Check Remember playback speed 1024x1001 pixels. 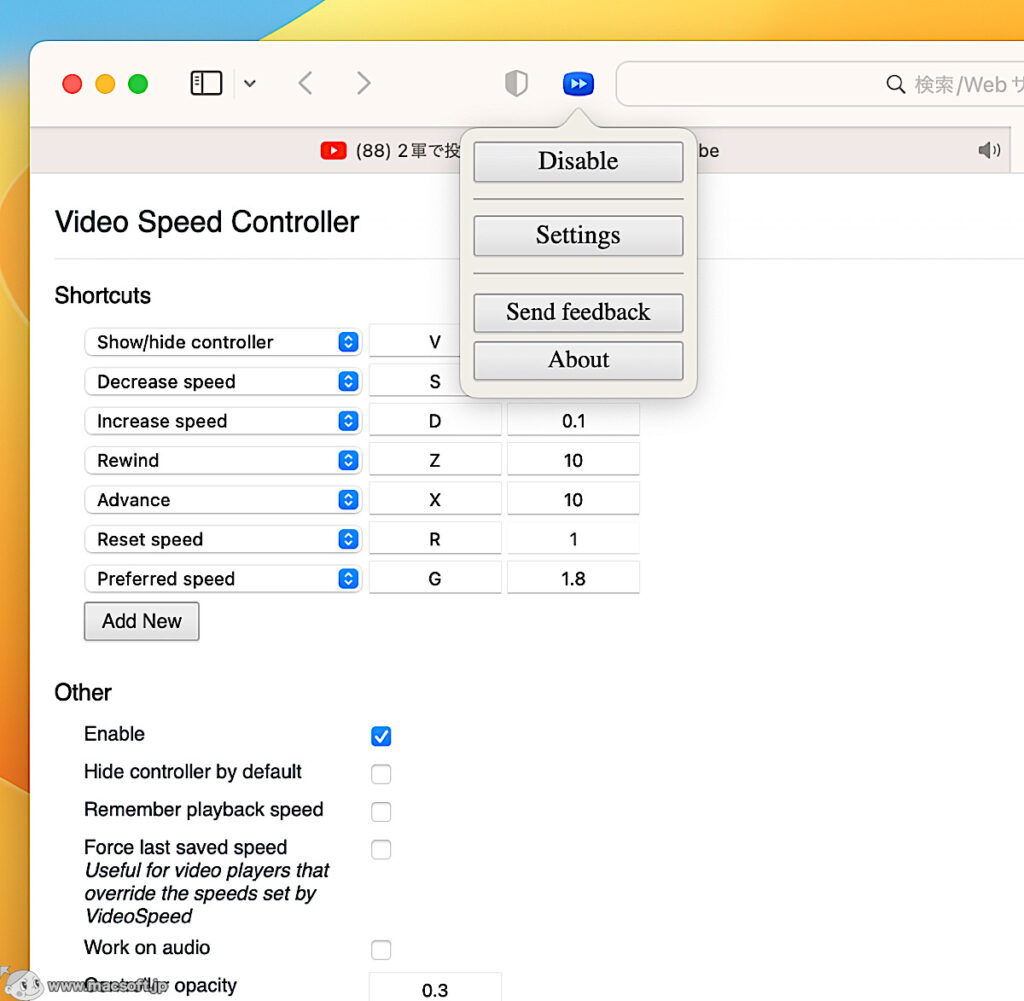pos(381,811)
